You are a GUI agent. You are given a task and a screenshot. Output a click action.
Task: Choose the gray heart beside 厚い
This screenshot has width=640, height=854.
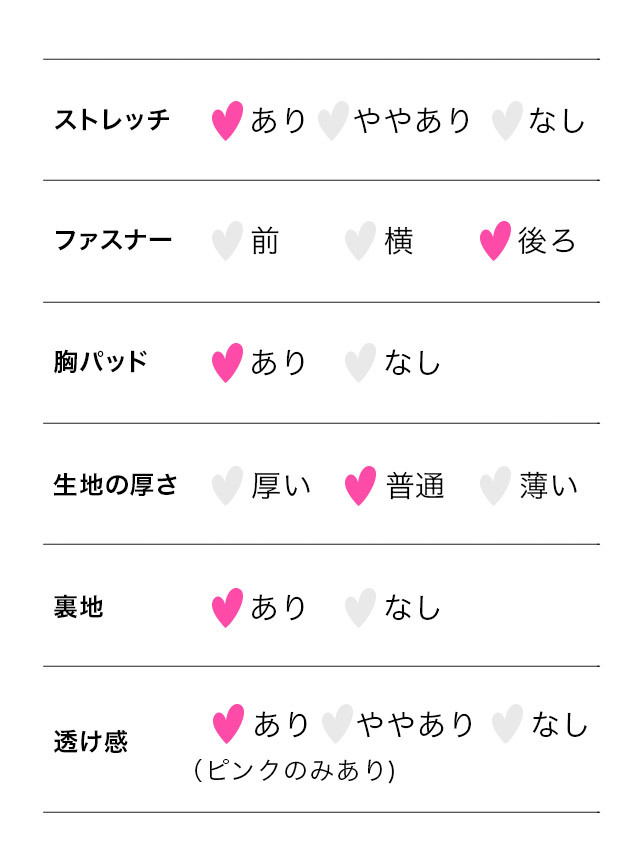pos(227,485)
